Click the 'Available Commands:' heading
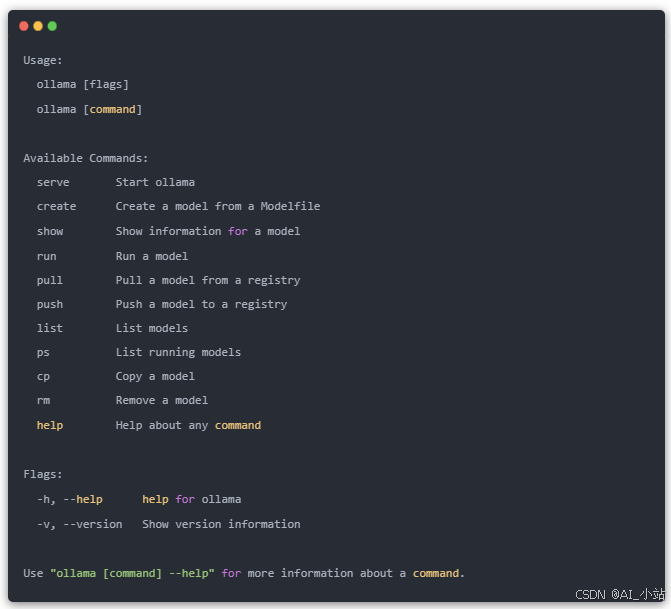This screenshot has height=609, width=671. pyautogui.click(x=86, y=158)
